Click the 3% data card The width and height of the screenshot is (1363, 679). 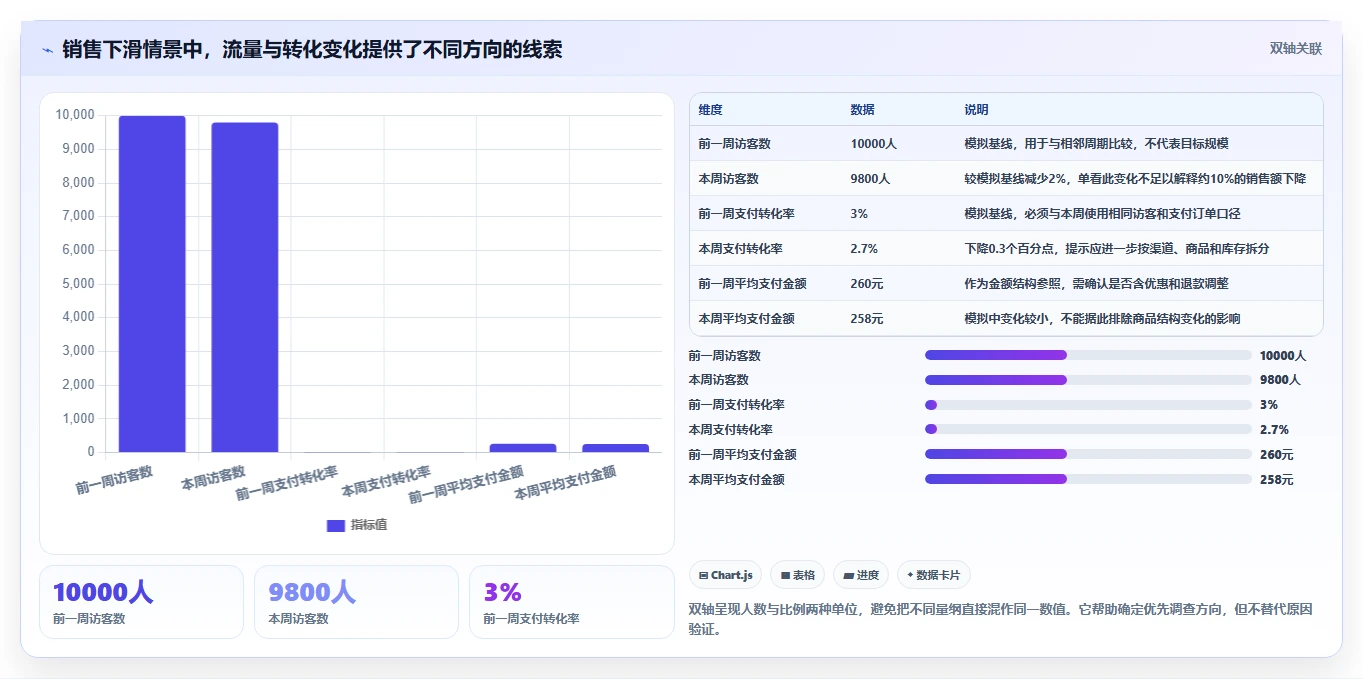(x=572, y=602)
